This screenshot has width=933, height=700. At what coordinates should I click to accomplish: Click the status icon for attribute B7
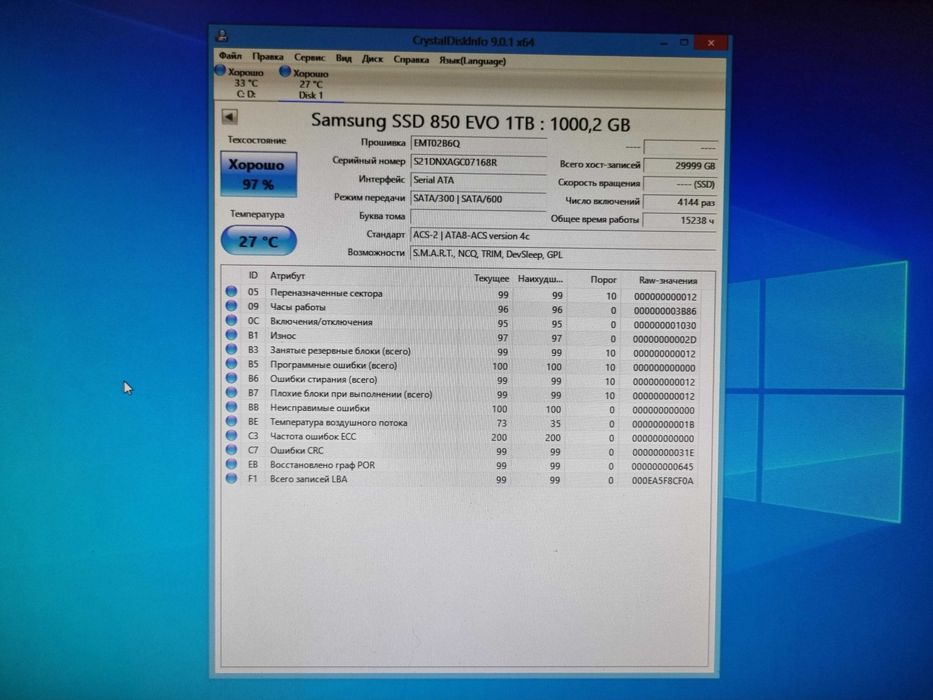(x=231, y=392)
